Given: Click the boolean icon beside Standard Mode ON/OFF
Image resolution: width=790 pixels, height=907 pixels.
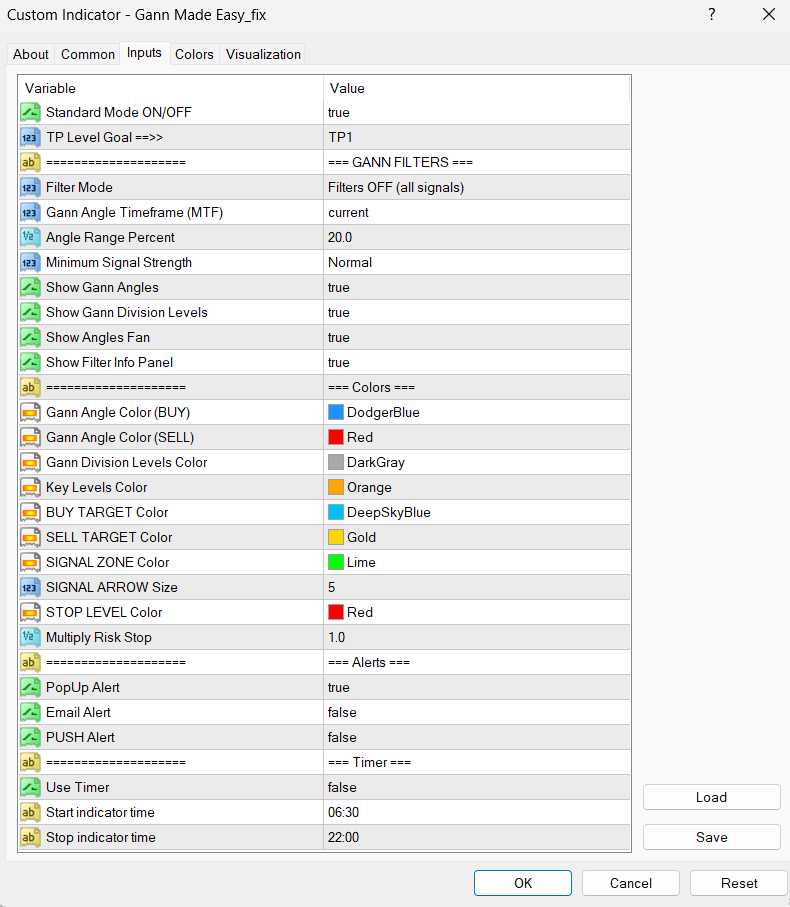Looking at the screenshot, I should coord(30,112).
